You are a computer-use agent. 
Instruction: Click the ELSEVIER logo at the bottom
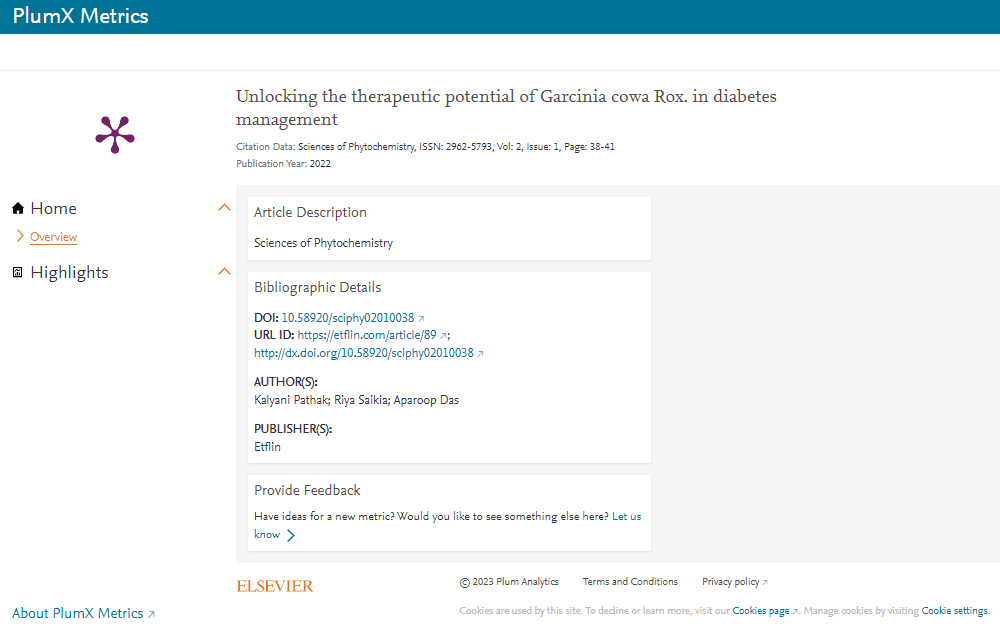click(x=275, y=585)
